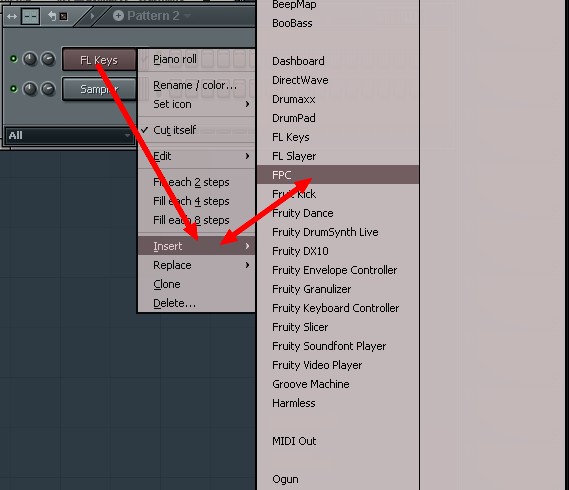Click the plus icon next to Pattern 2
Screen dimensions: 569x490
coord(118,16)
